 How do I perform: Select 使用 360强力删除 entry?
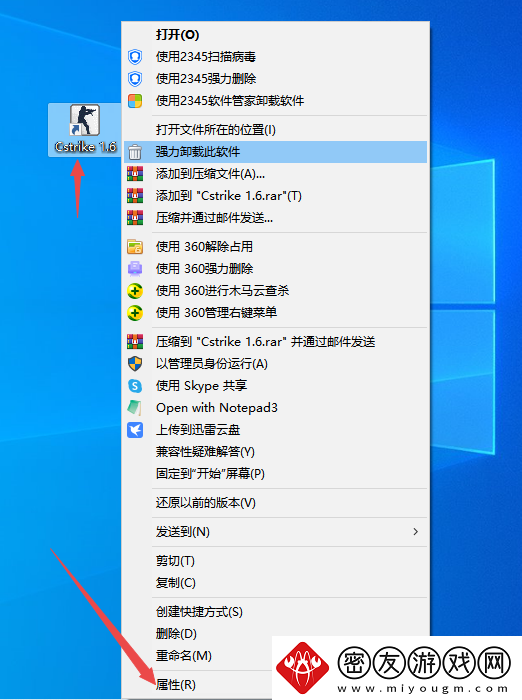[276, 268]
